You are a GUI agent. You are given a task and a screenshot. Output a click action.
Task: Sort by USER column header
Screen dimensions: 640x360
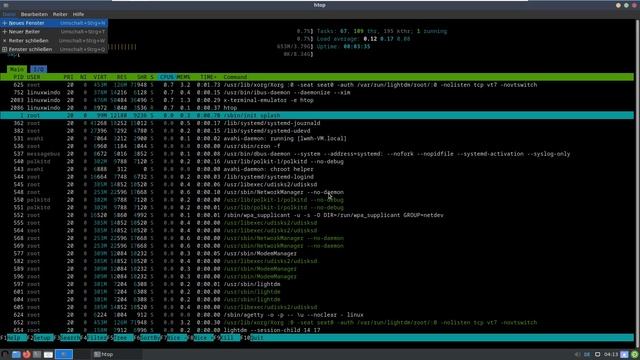(x=33, y=77)
